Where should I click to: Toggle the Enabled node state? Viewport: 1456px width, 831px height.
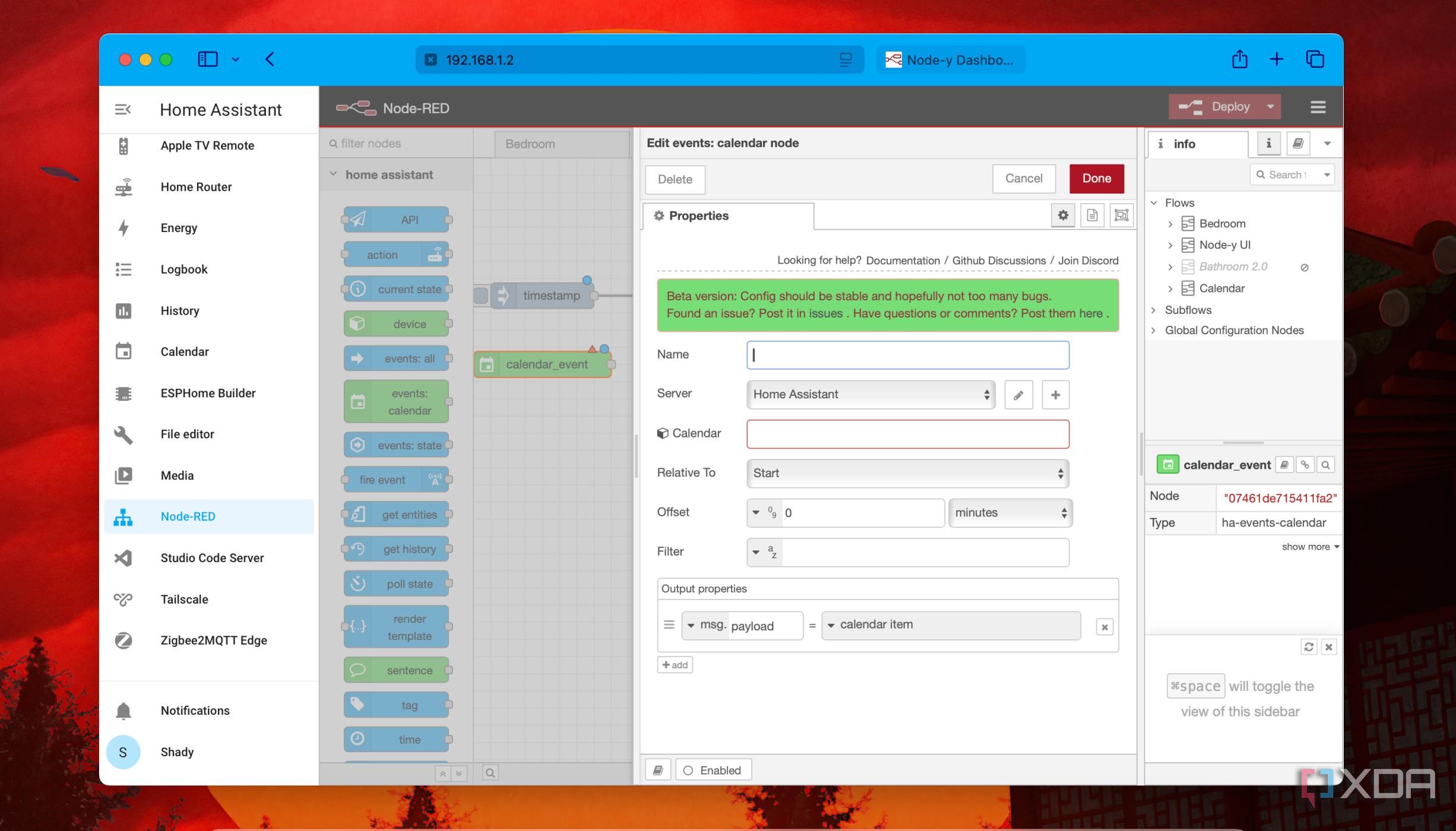click(x=713, y=770)
